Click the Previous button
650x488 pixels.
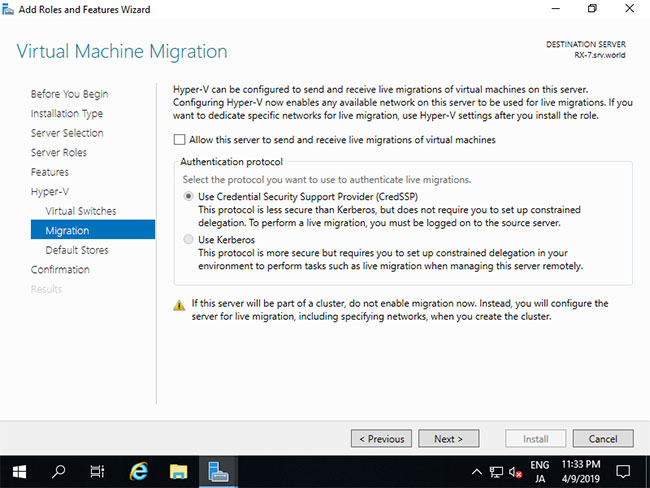pos(381,439)
